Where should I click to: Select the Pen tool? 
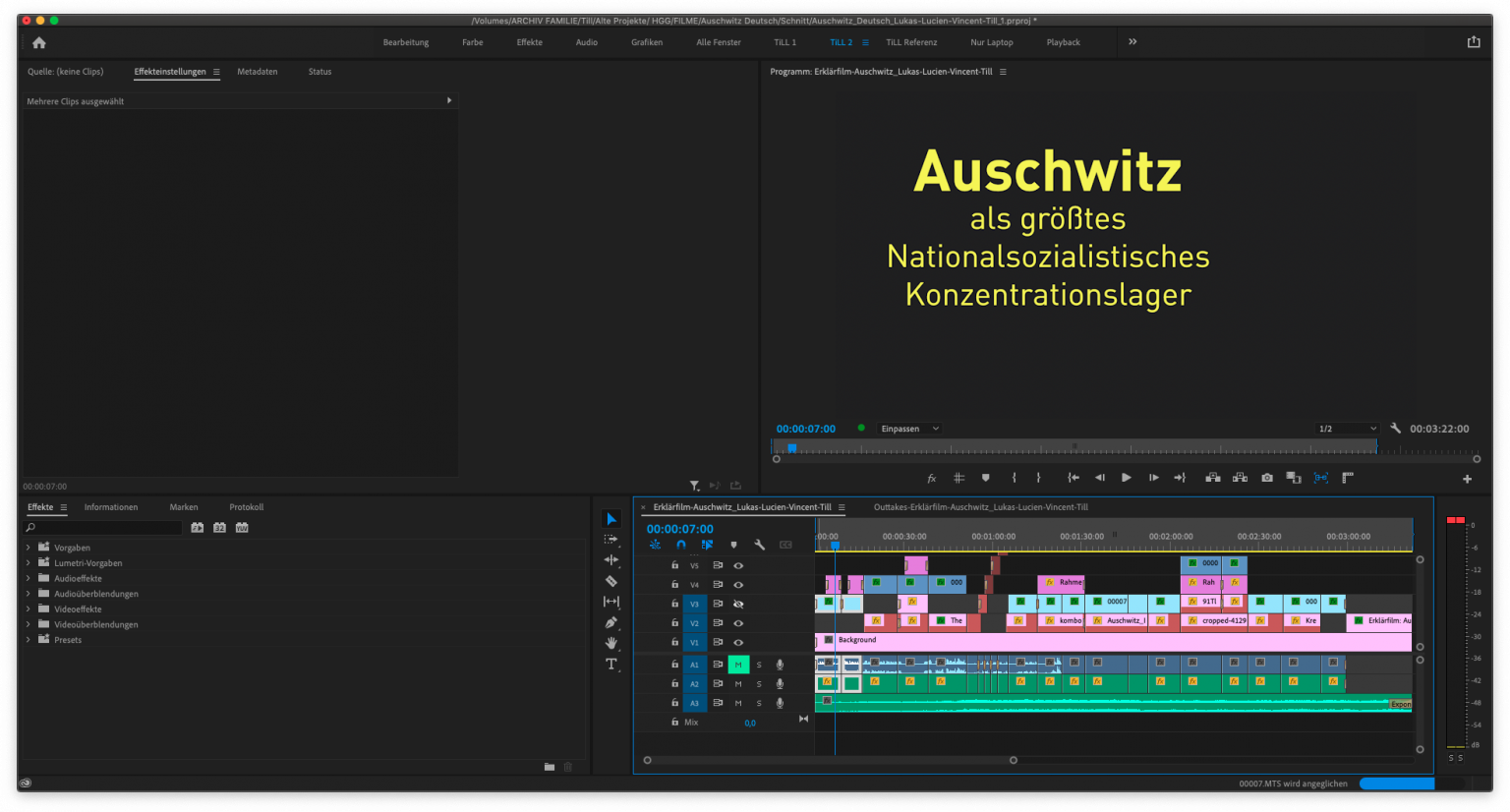(x=611, y=622)
